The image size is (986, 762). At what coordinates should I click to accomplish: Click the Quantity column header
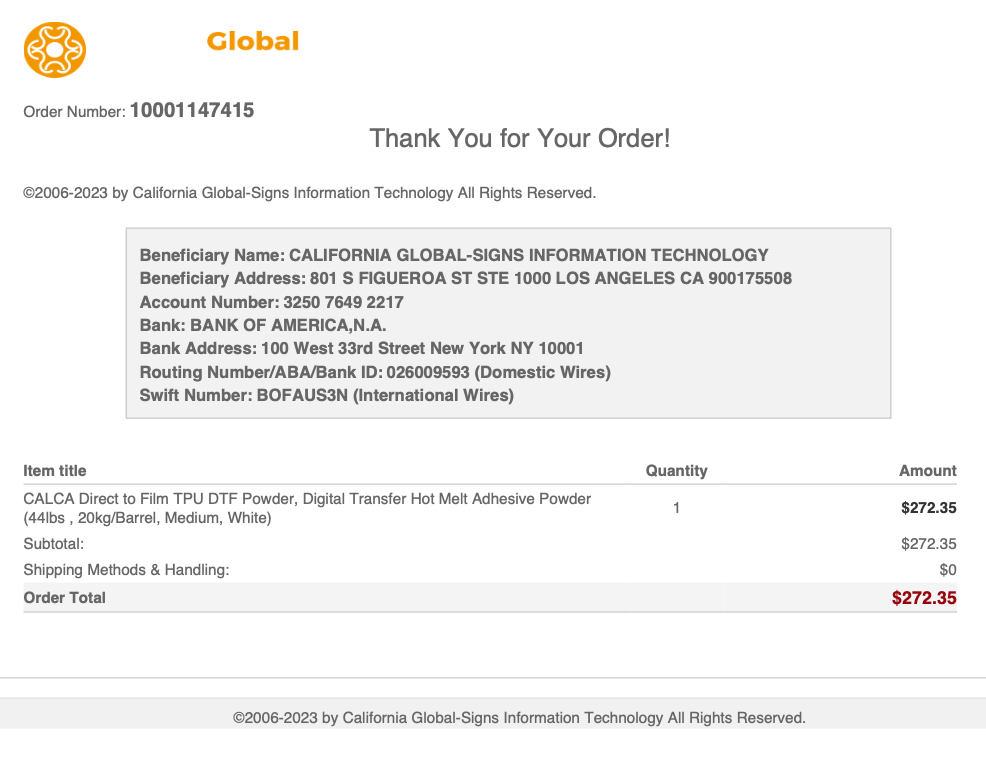tap(677, 470)
